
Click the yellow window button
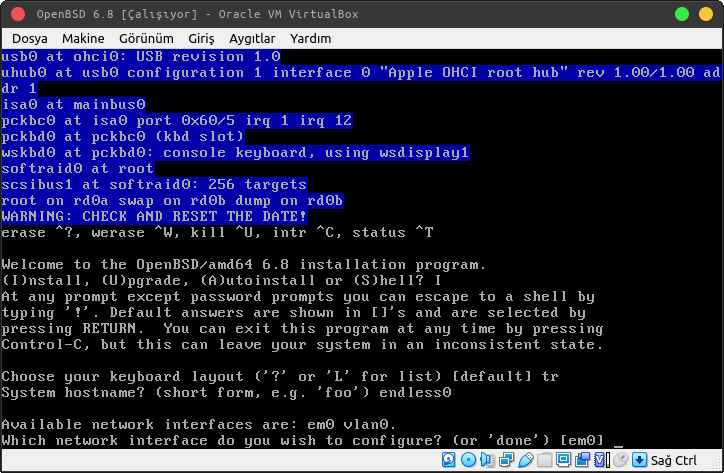pos(706,14)
